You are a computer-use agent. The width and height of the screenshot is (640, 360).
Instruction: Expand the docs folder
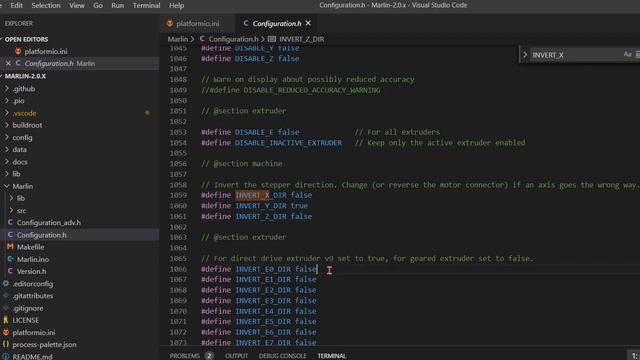(x=20, y=162)
